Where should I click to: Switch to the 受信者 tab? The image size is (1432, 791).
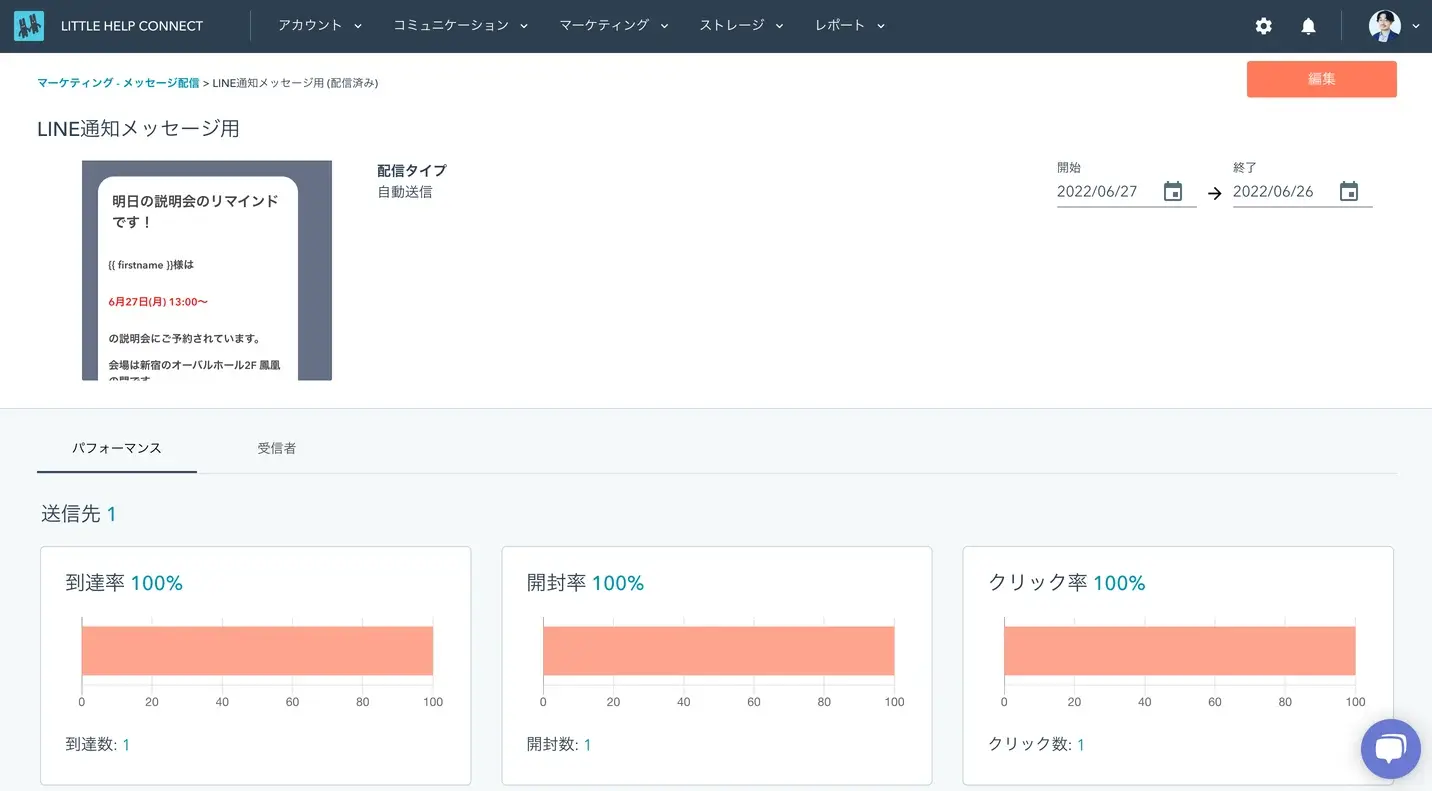pos(276,449)
